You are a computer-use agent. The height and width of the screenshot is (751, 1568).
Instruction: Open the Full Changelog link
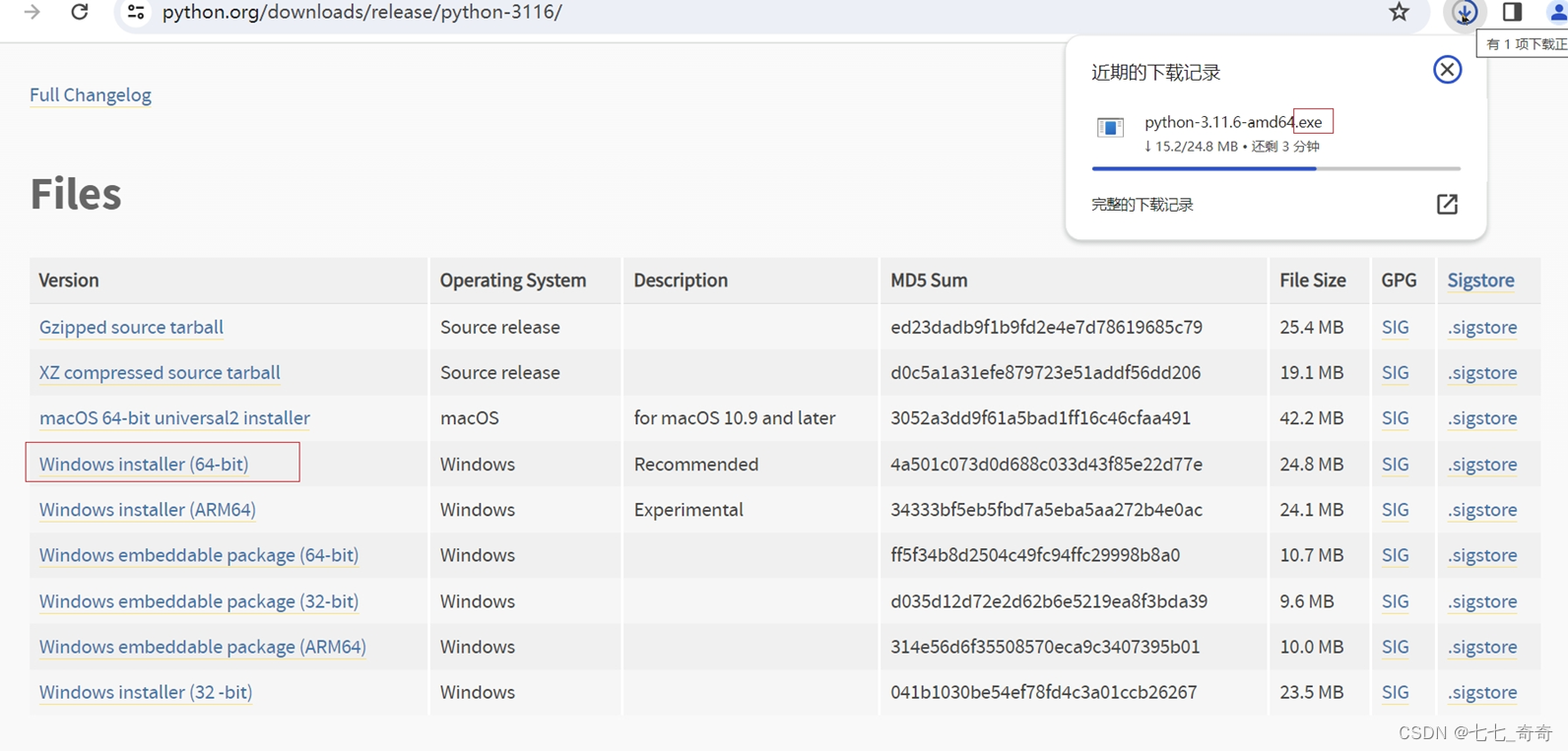click(91, 95)
